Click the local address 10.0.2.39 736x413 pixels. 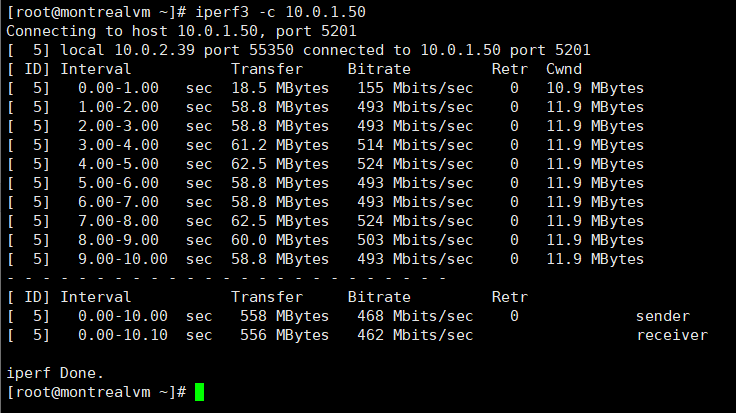click(x=146, y=50)
